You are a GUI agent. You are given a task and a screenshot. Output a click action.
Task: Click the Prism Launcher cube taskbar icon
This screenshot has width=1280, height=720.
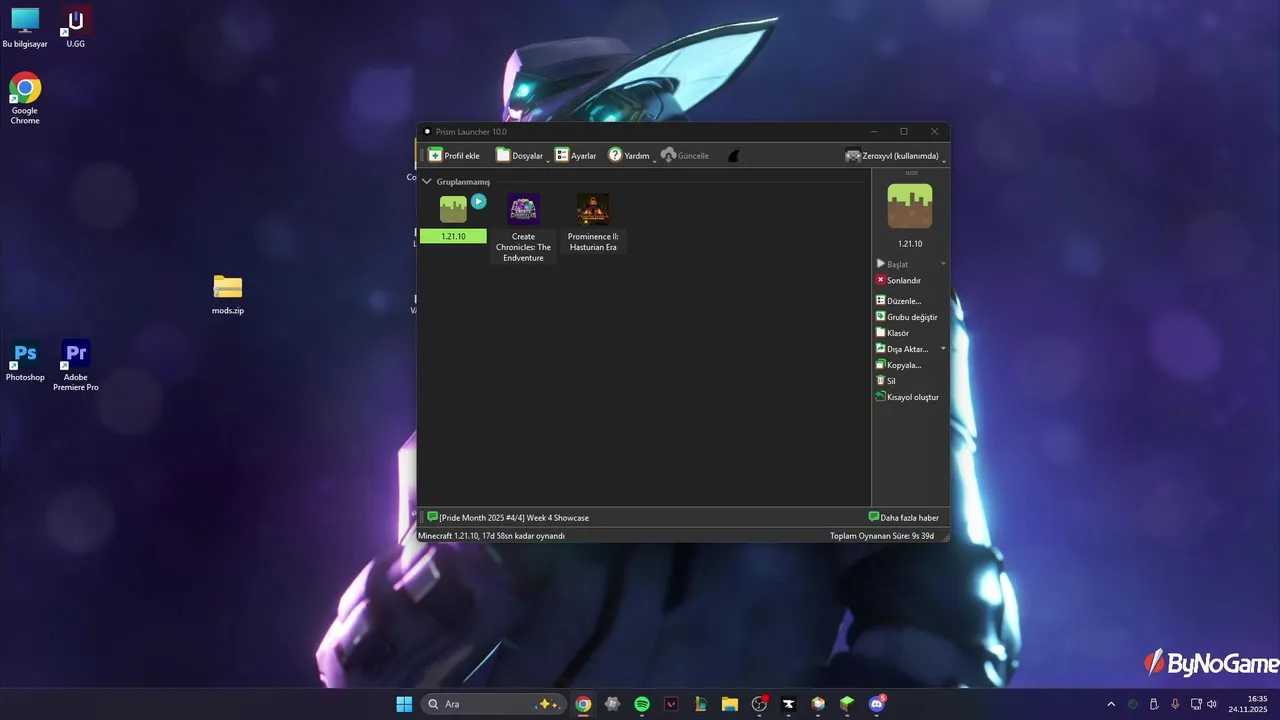[x=818, y=704]
